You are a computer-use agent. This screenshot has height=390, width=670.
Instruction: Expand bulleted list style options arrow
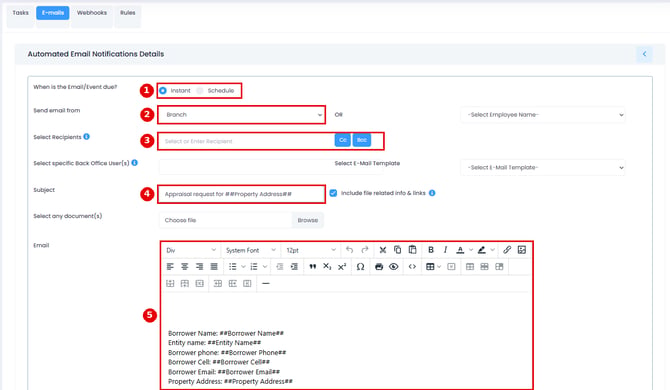click(243, 267)
